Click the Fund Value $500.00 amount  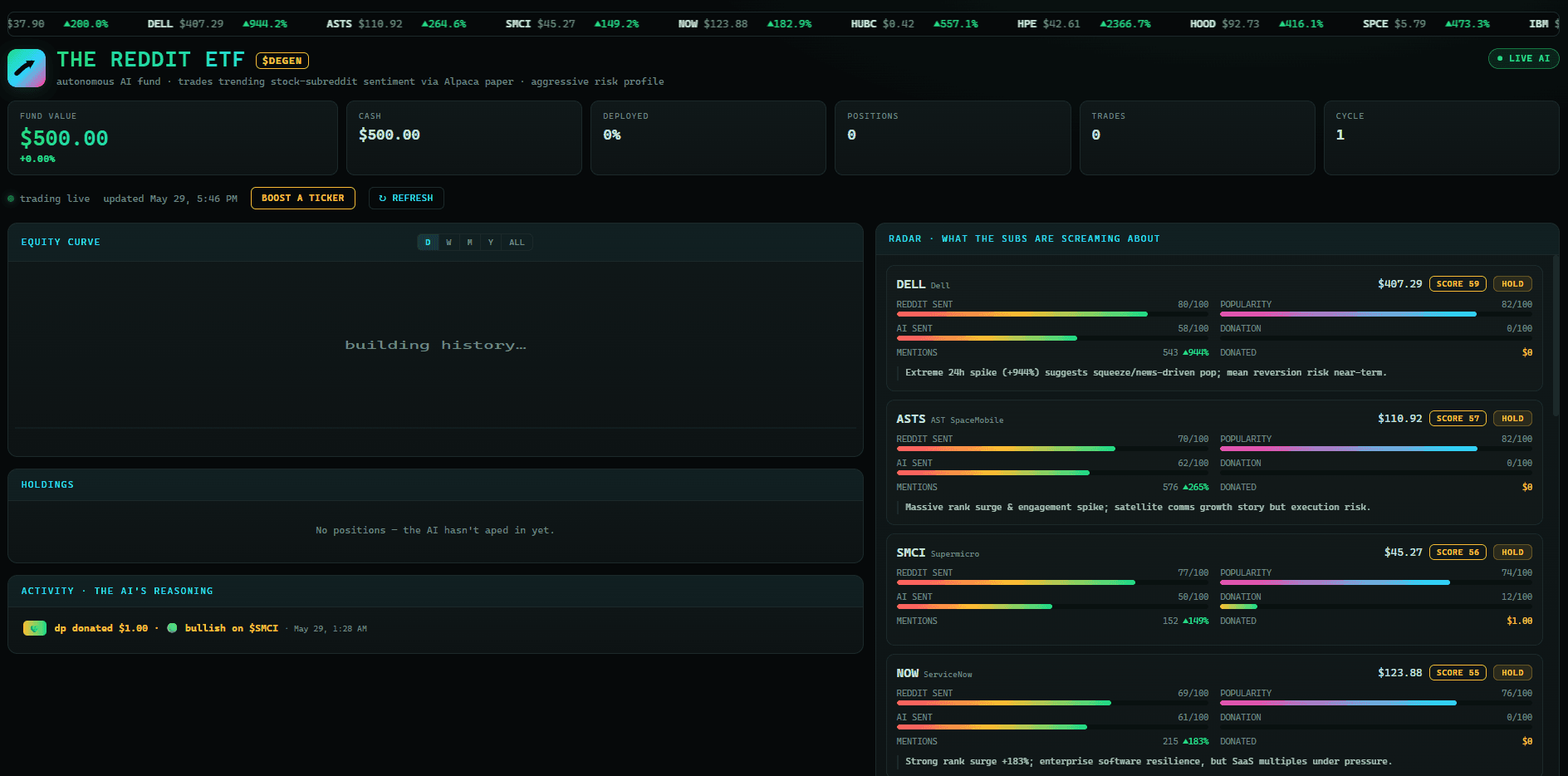(64, 138)
